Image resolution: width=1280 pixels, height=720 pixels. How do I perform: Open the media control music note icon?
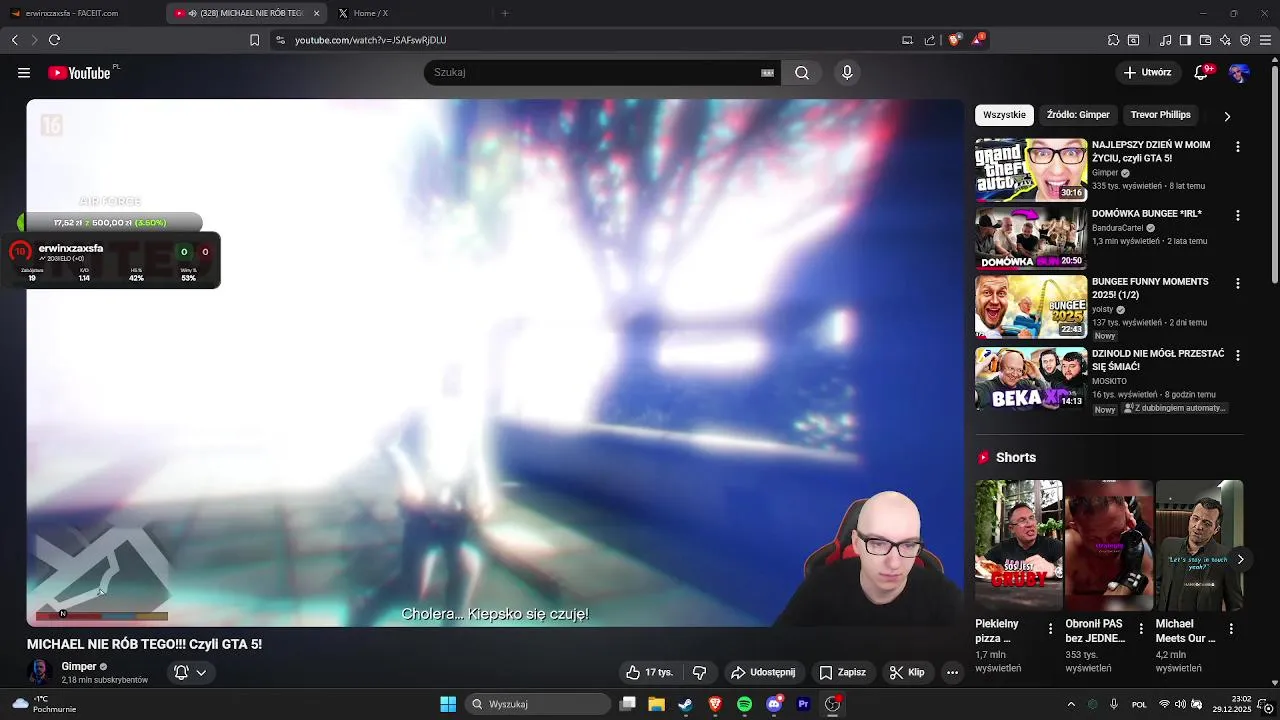(x=1165, y=40)
